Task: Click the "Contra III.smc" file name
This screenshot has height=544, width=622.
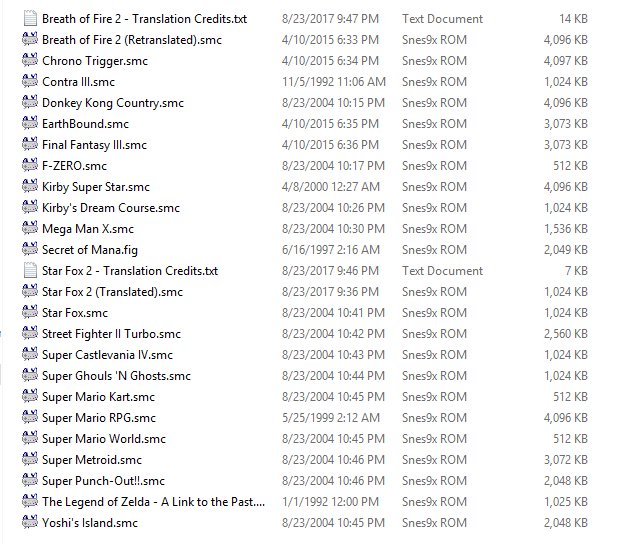Action: point(78,82)
